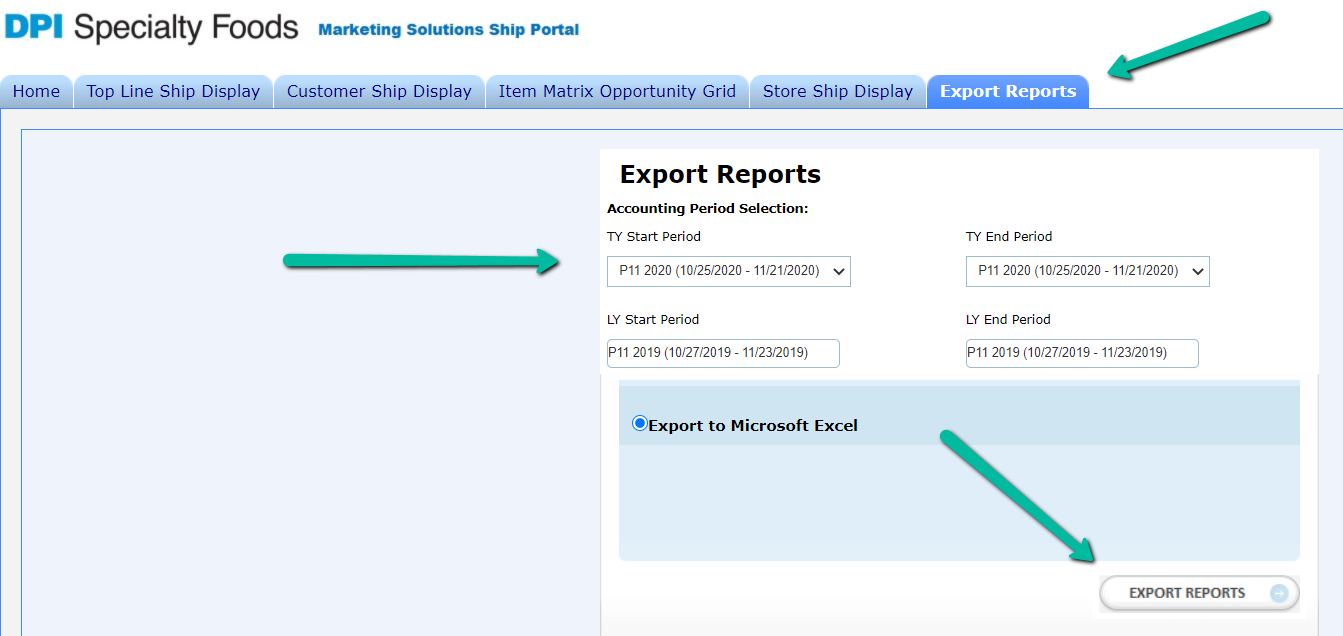Screen dimensions: 1343x636
Task: Switch to the Store Ship Display tab
Action: click(838, 92)
